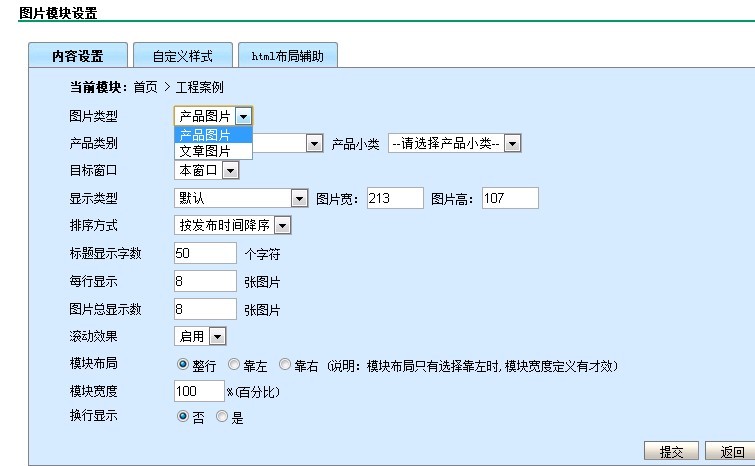The height and width of the screenshot is (466, 755).
Task: Click the 图片宽 input field
Action: coord(395,198)
